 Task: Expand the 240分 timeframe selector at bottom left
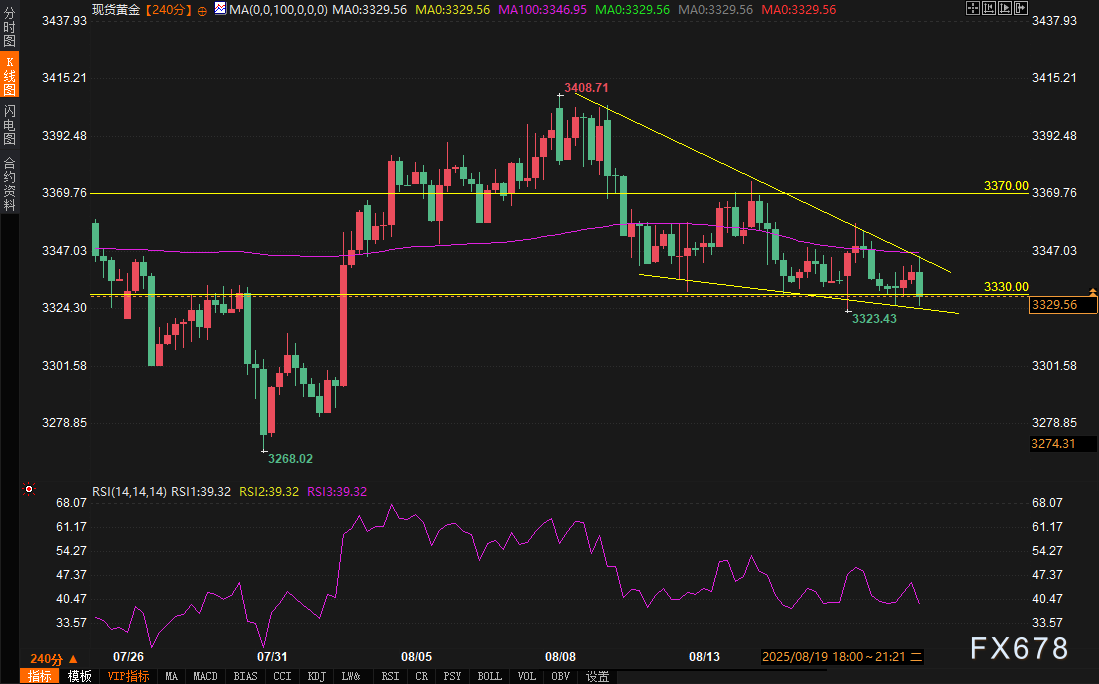pyautogui.click(x=54, y=659)
